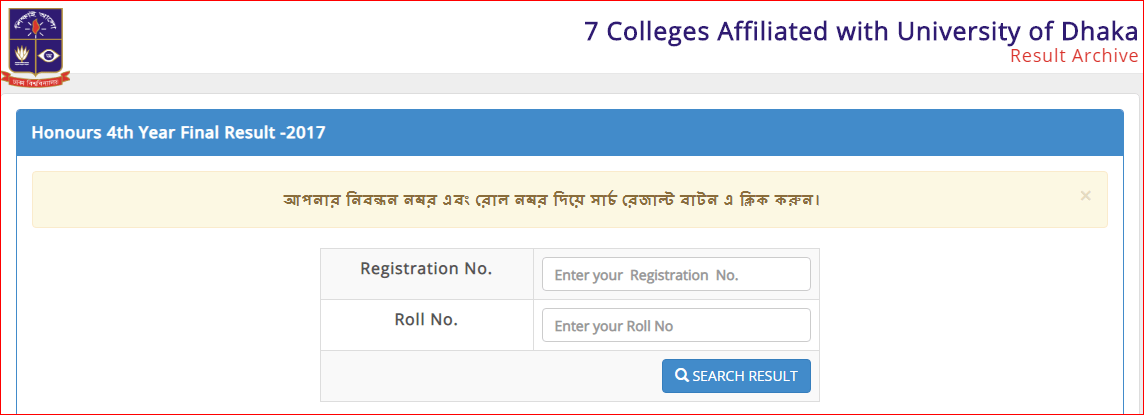Click the University of Dhaka crest logo
Image resolution: width=1144 pixels, height=415 pixels.
35,47
